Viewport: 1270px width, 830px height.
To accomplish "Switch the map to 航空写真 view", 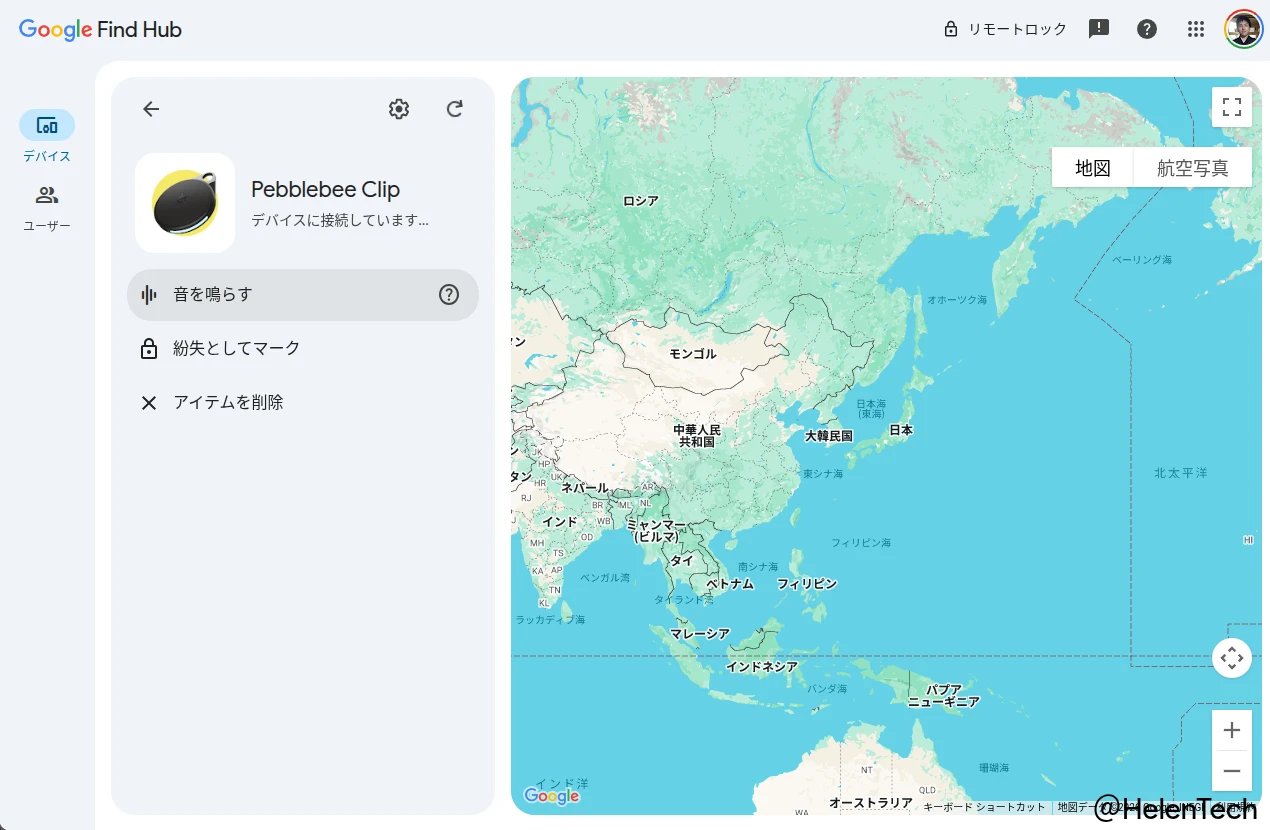I will coord(1192,168).
